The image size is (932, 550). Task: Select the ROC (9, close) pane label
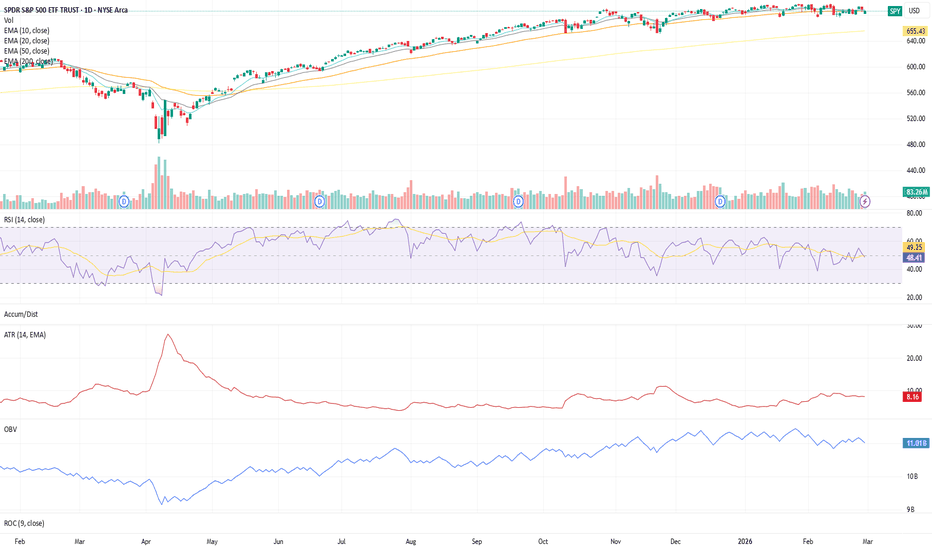(24, 523)
